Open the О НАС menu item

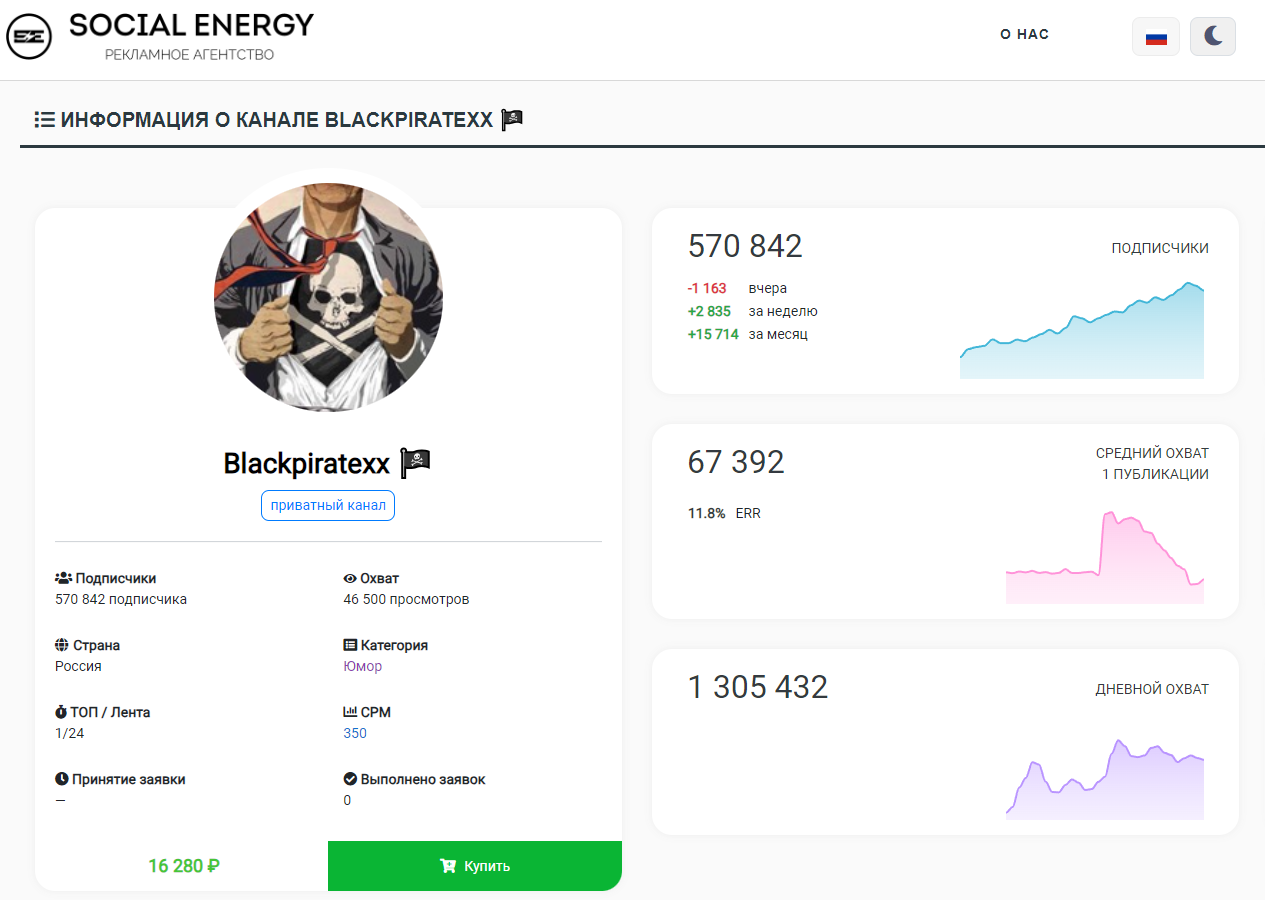(1024, 34)
